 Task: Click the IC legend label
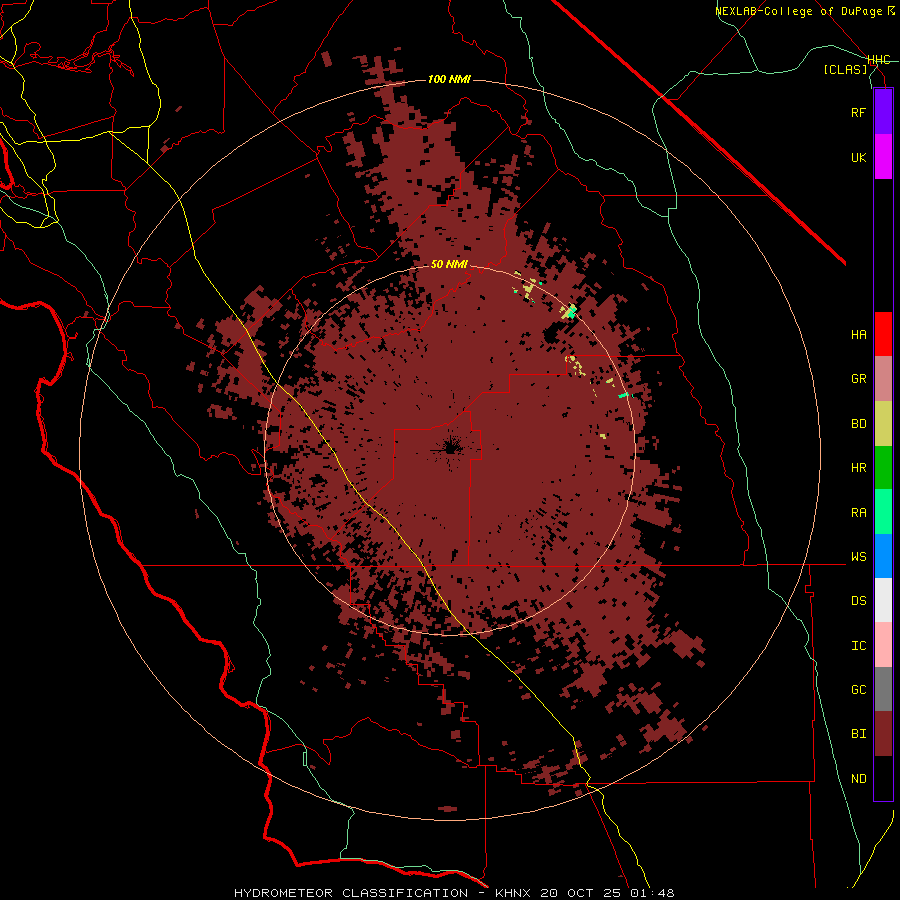coord(858,646)
